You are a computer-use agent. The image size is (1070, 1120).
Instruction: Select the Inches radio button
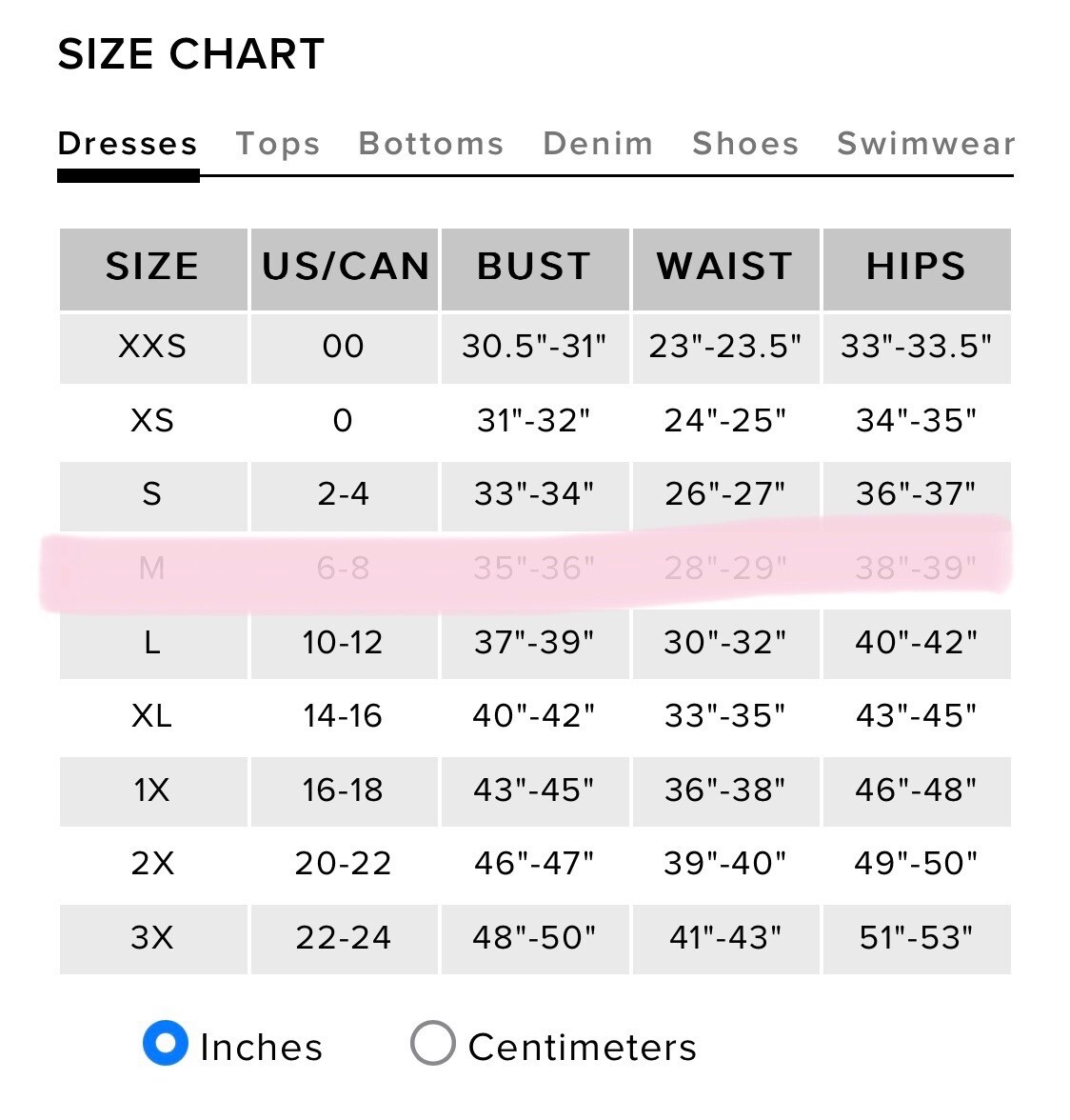click(x=166, y=1043)
